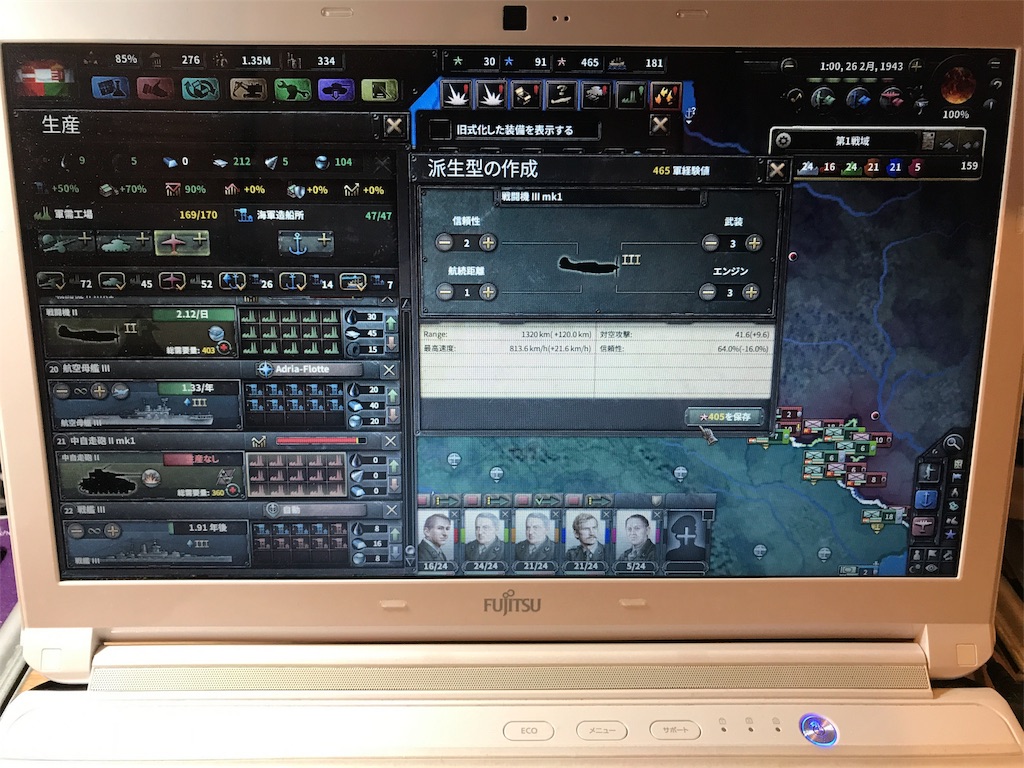1024x768 pixels.
Task: Open the Research tab with the flask icon
Action: click(x=110, y=88)
